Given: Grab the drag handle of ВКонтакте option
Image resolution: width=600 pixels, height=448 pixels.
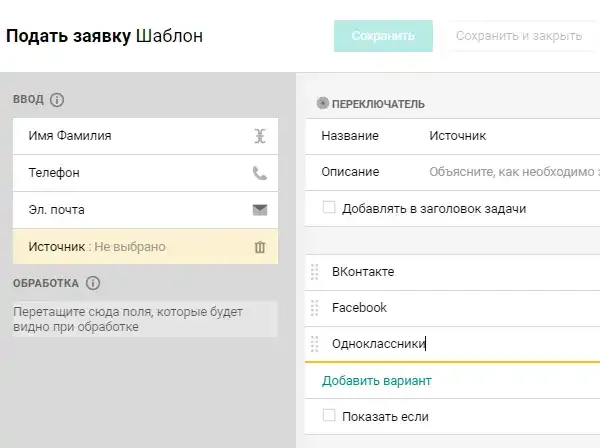Looking at the screenshot, I should (x=315, y=272).
